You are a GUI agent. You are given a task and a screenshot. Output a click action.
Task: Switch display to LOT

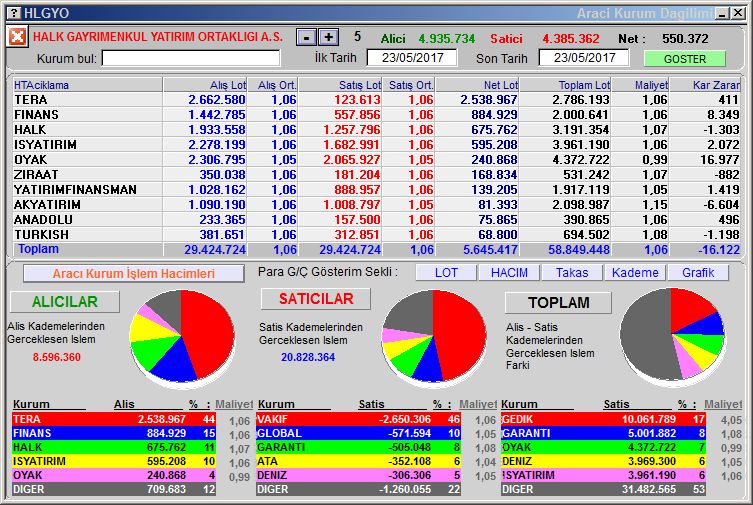[446, 273]
